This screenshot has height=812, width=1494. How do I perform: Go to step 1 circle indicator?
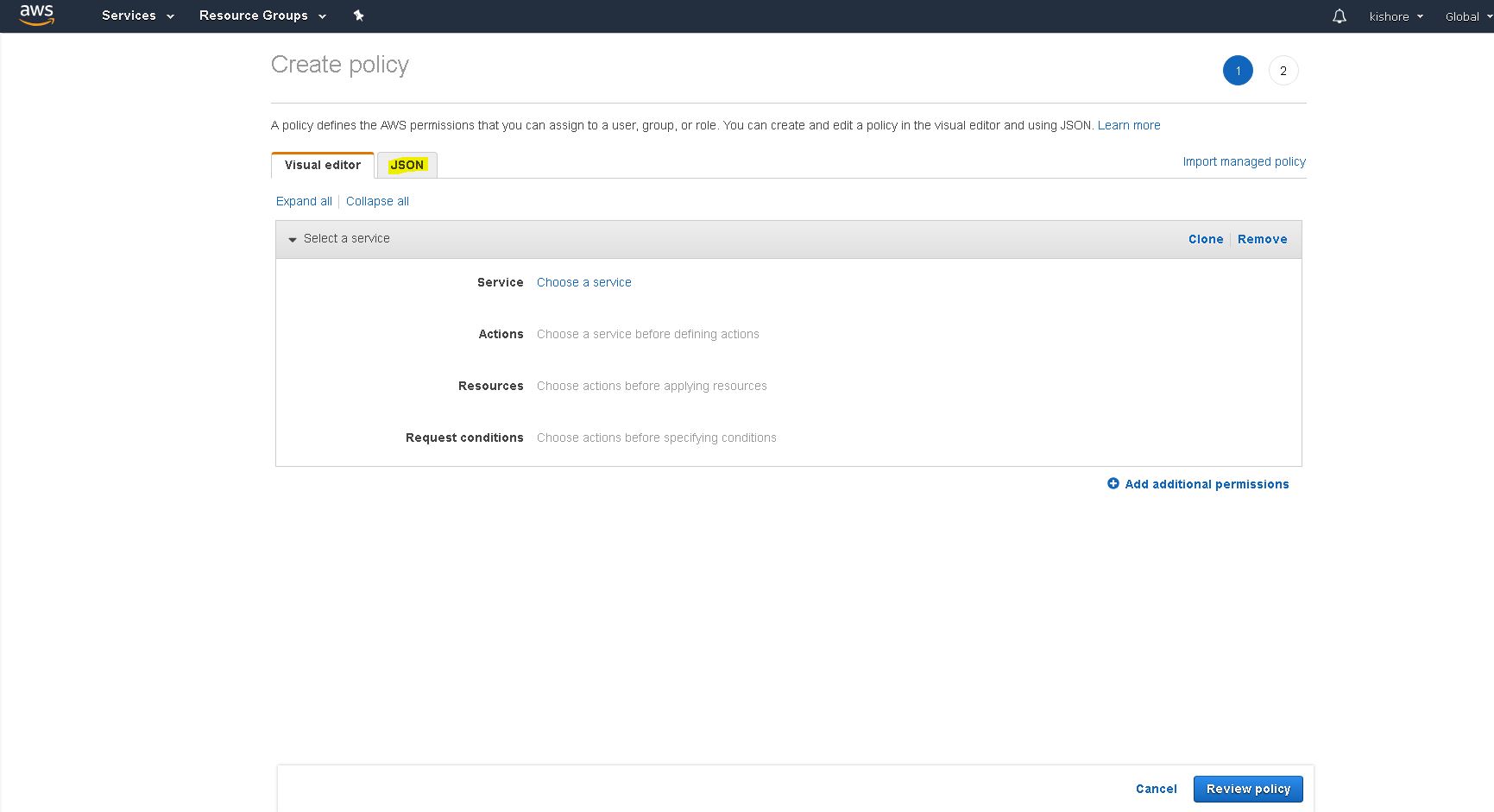(x=1237, y=71)
